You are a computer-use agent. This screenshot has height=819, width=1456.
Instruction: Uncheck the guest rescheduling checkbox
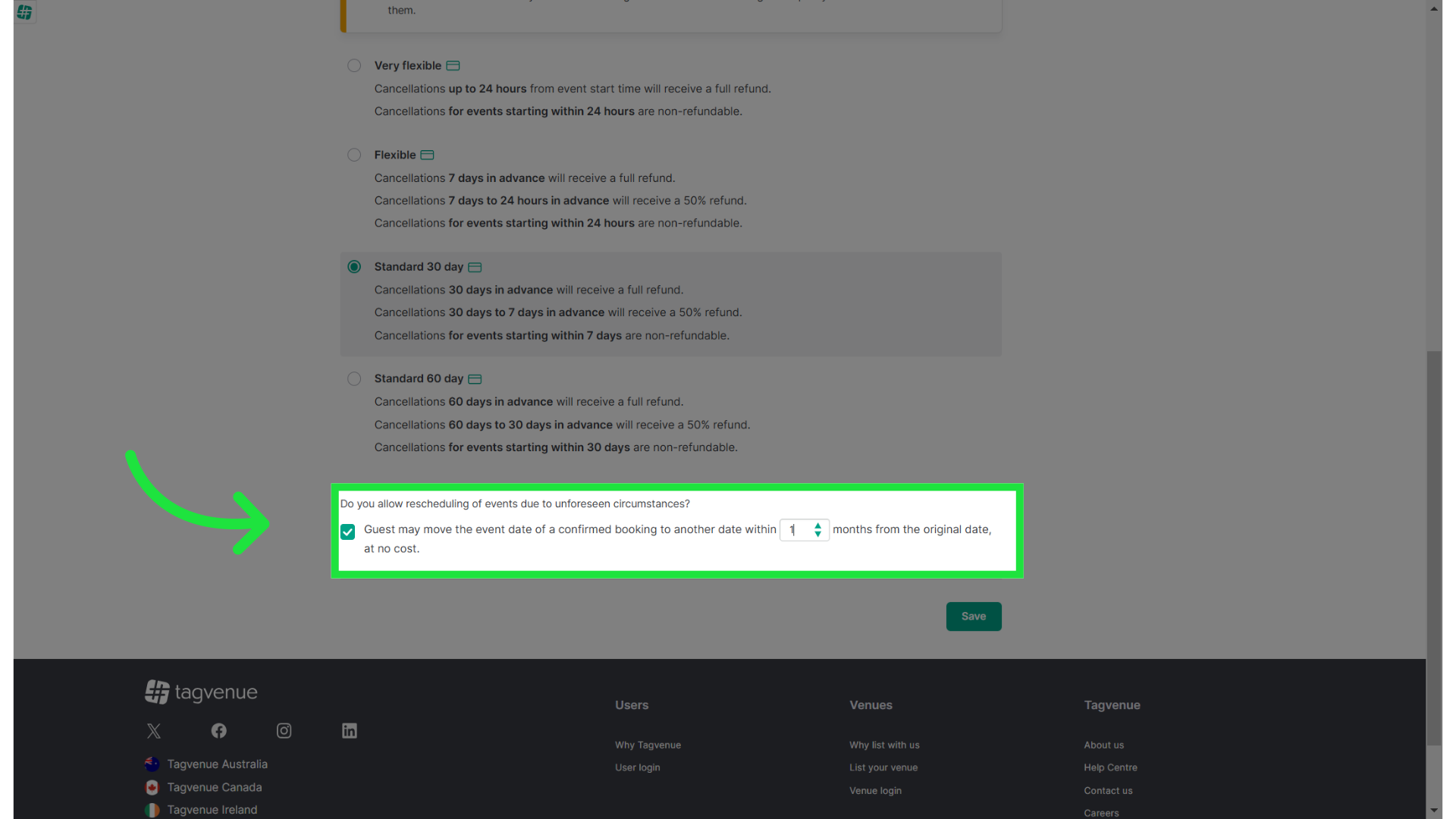point(348,532)
